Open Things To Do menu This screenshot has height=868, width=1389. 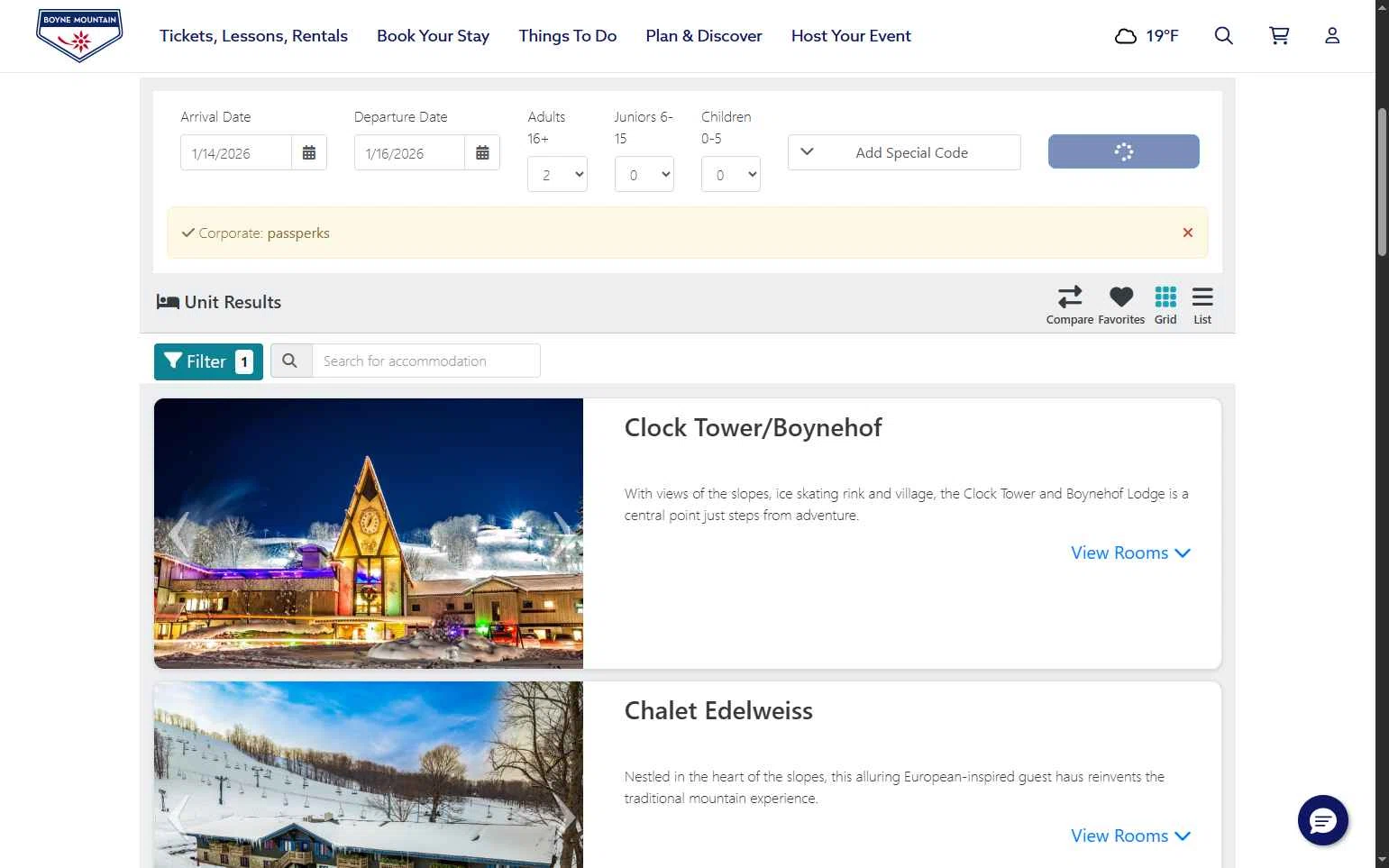tap(568, 36)
